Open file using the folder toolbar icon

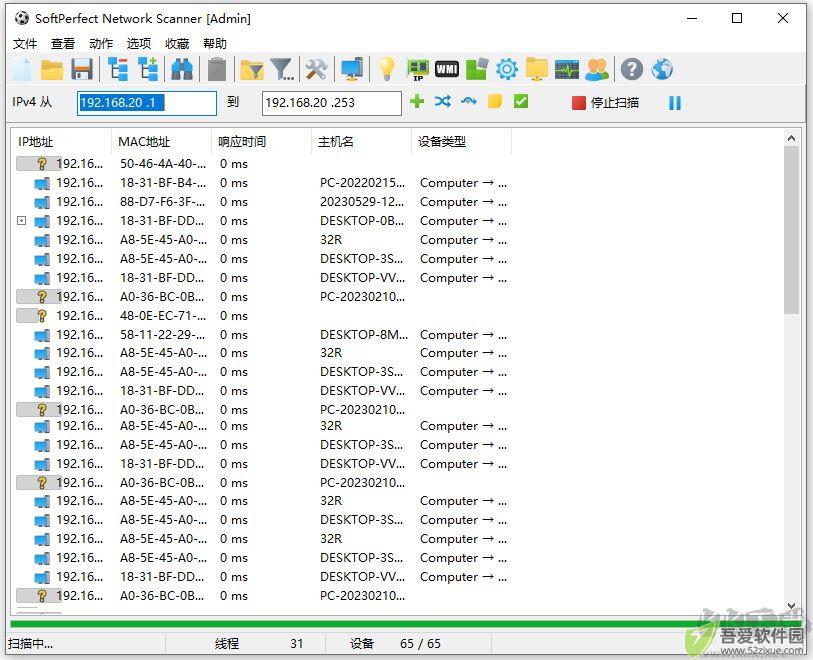tap(52, 69)
